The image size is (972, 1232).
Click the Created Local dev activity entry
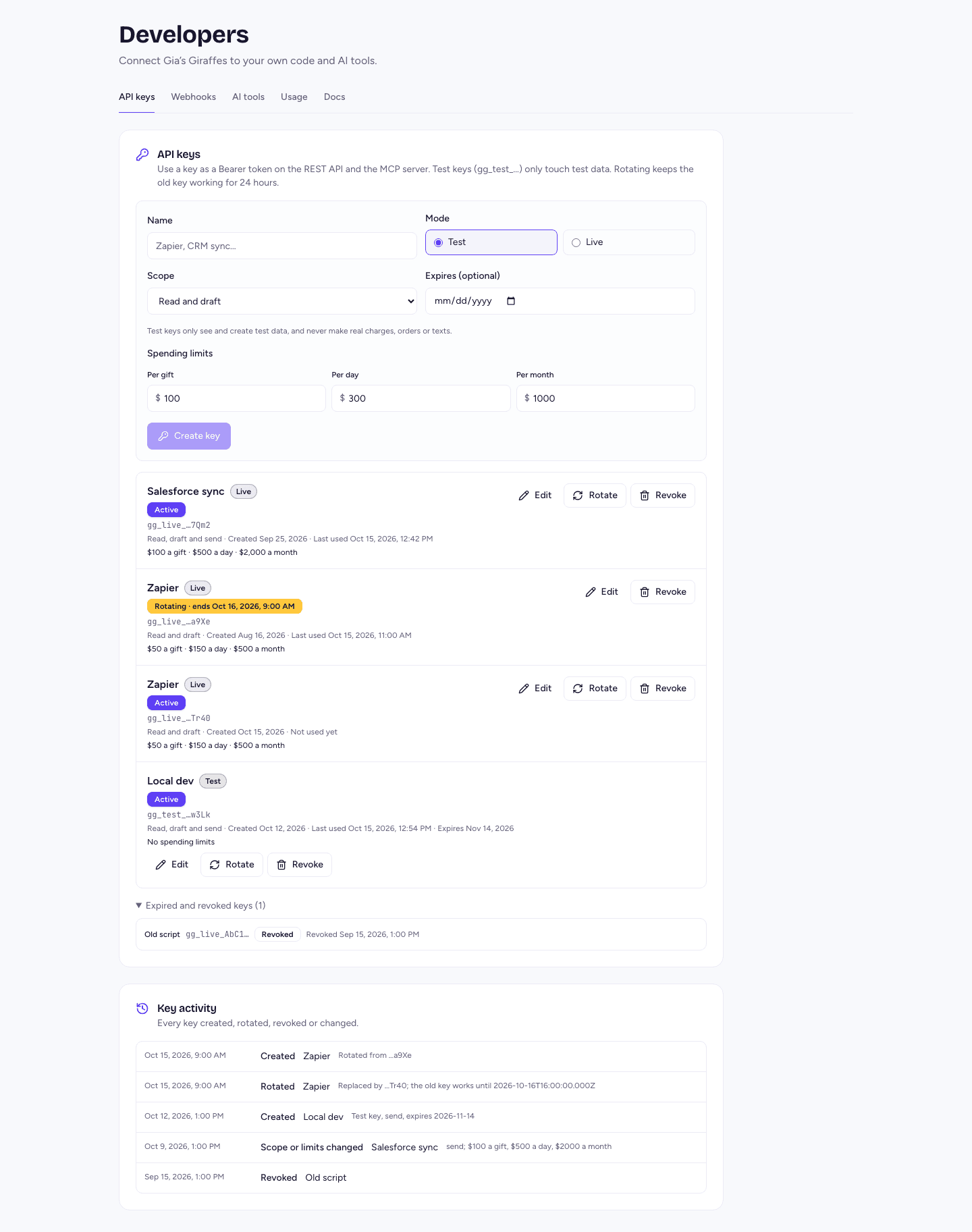(x=421, y=1117)
